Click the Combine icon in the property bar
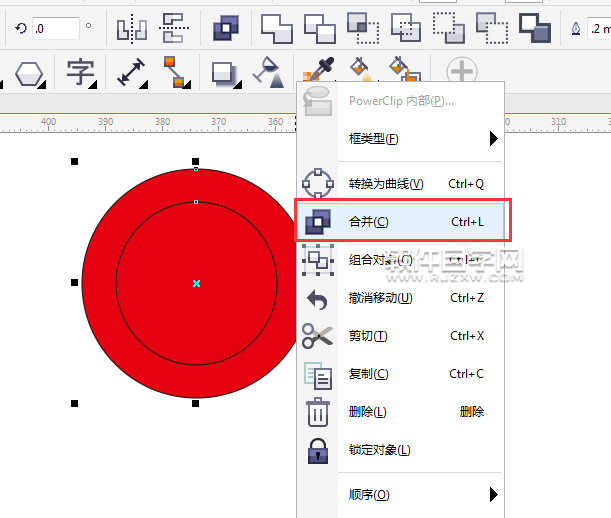Screen dimensions: 611x518 click(x=226, y=28)
